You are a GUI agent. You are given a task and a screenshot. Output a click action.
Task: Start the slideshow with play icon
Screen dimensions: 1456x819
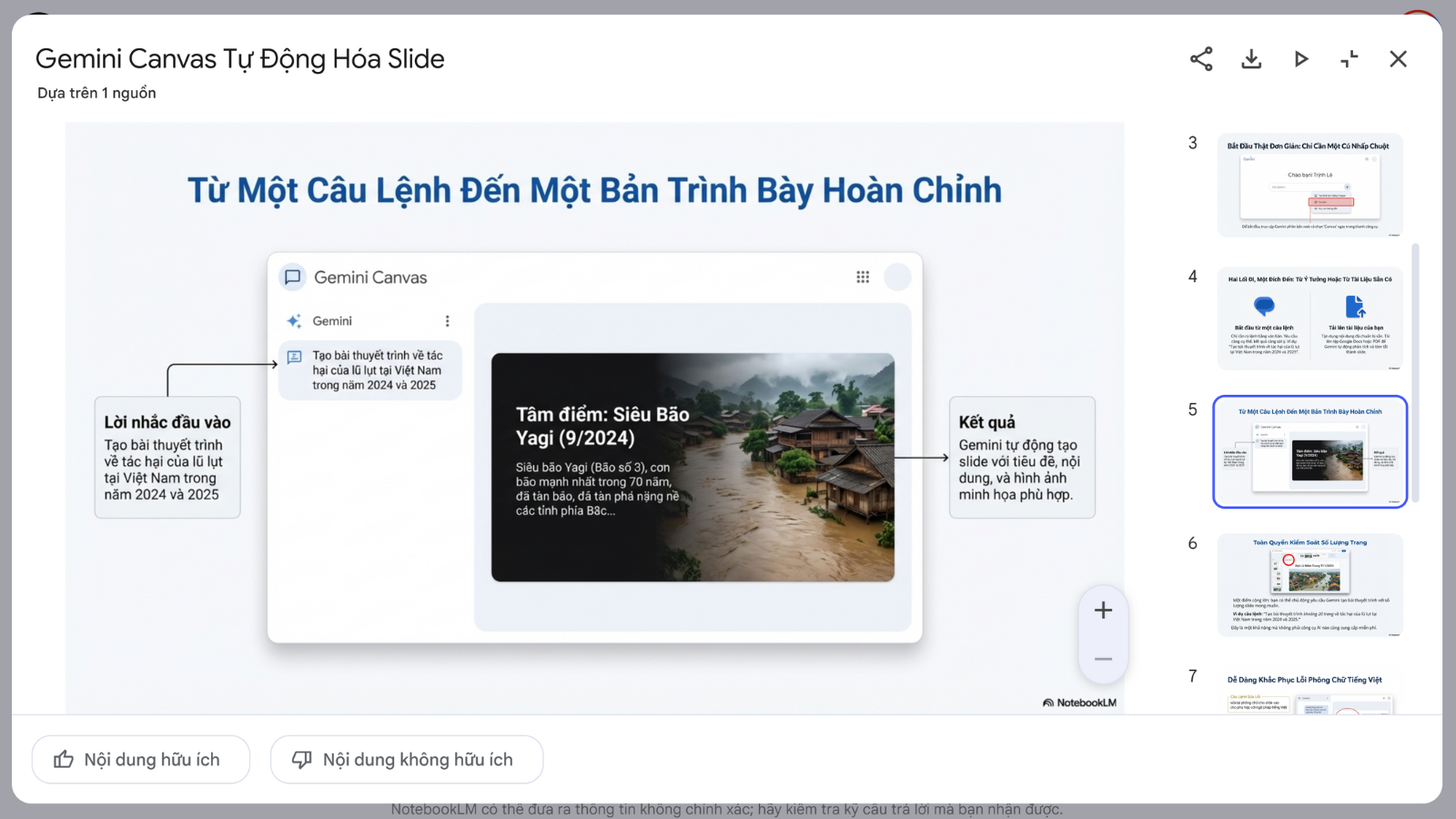pyautogui.click(x=1301, y=59)
